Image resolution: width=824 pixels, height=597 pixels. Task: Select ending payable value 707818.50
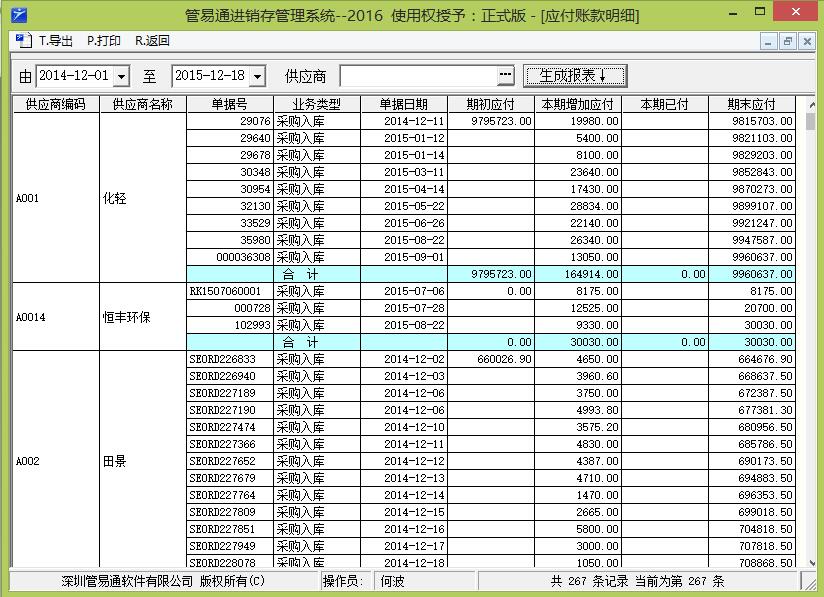[x=751, y=546]
